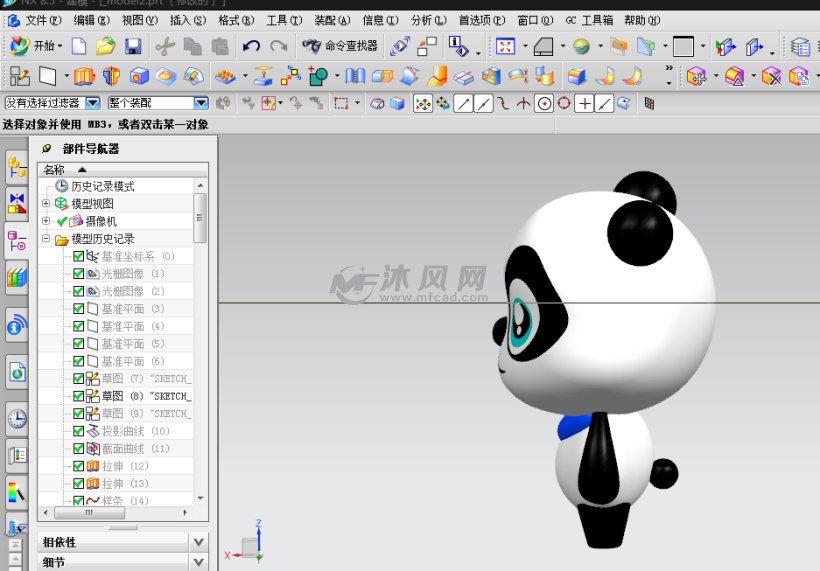Screen dimensions: 820x571
Task: Open the 帮助(H) menu
Action: point(642,20)
